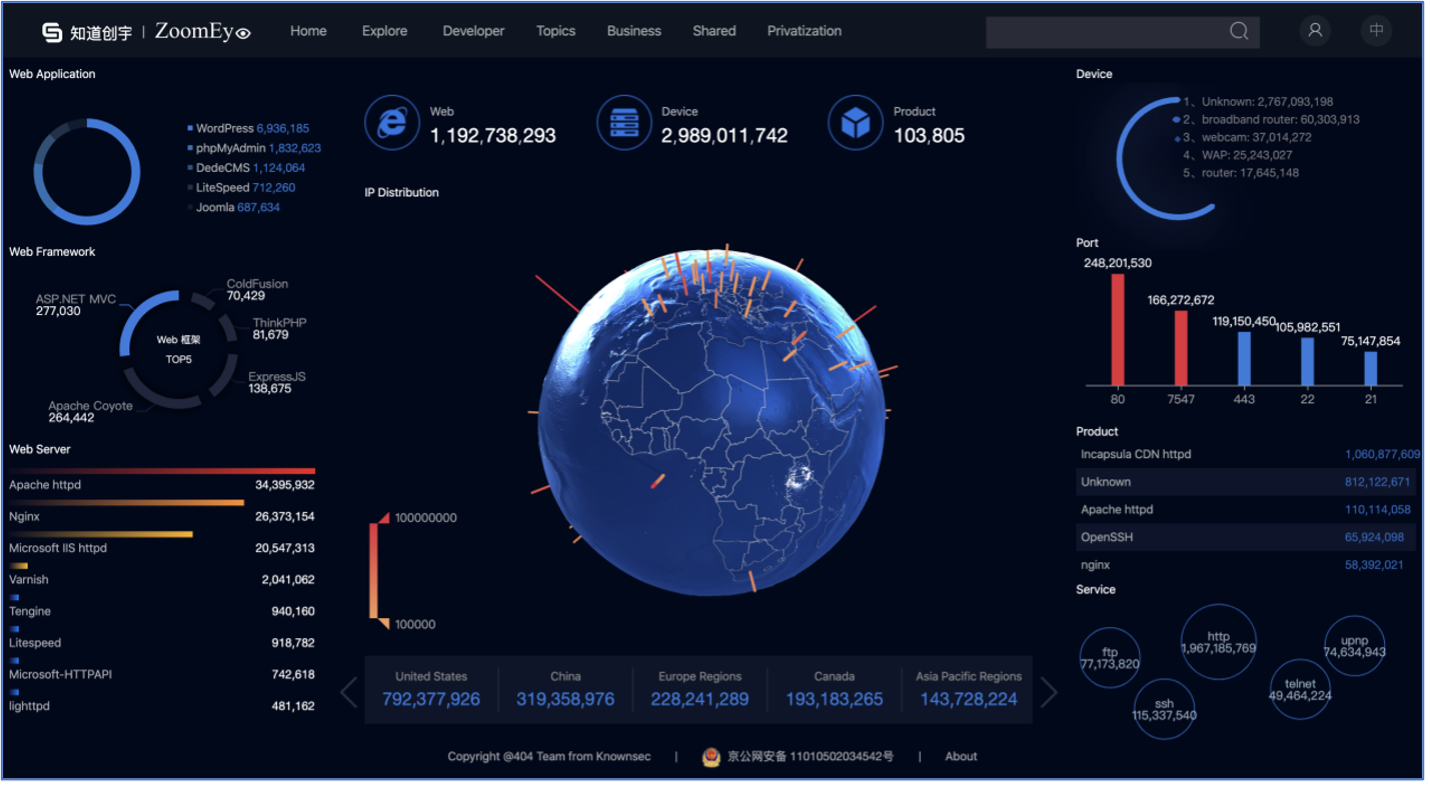Click the Apache Coyote framework label
The height and width of the screenshot is (785, 1430).
tap(90, 412)
